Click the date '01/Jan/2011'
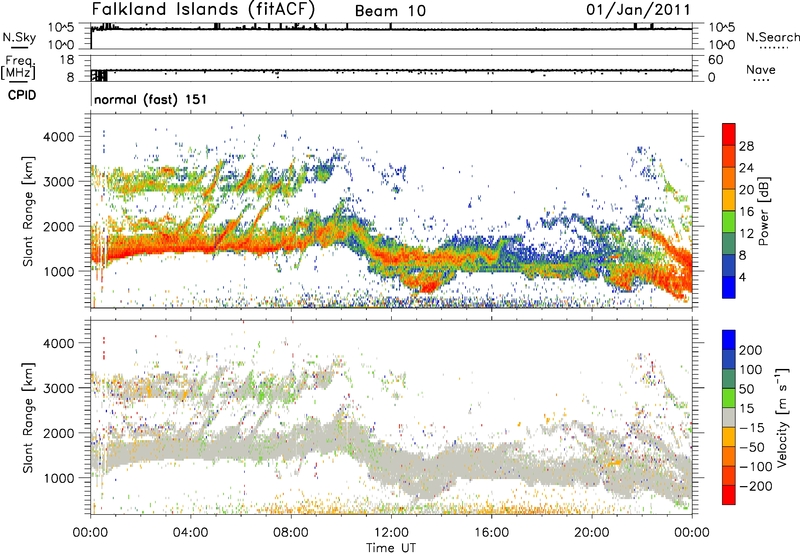Image resolution: width=800 pixels, height=554 pixels. [638, 9]
